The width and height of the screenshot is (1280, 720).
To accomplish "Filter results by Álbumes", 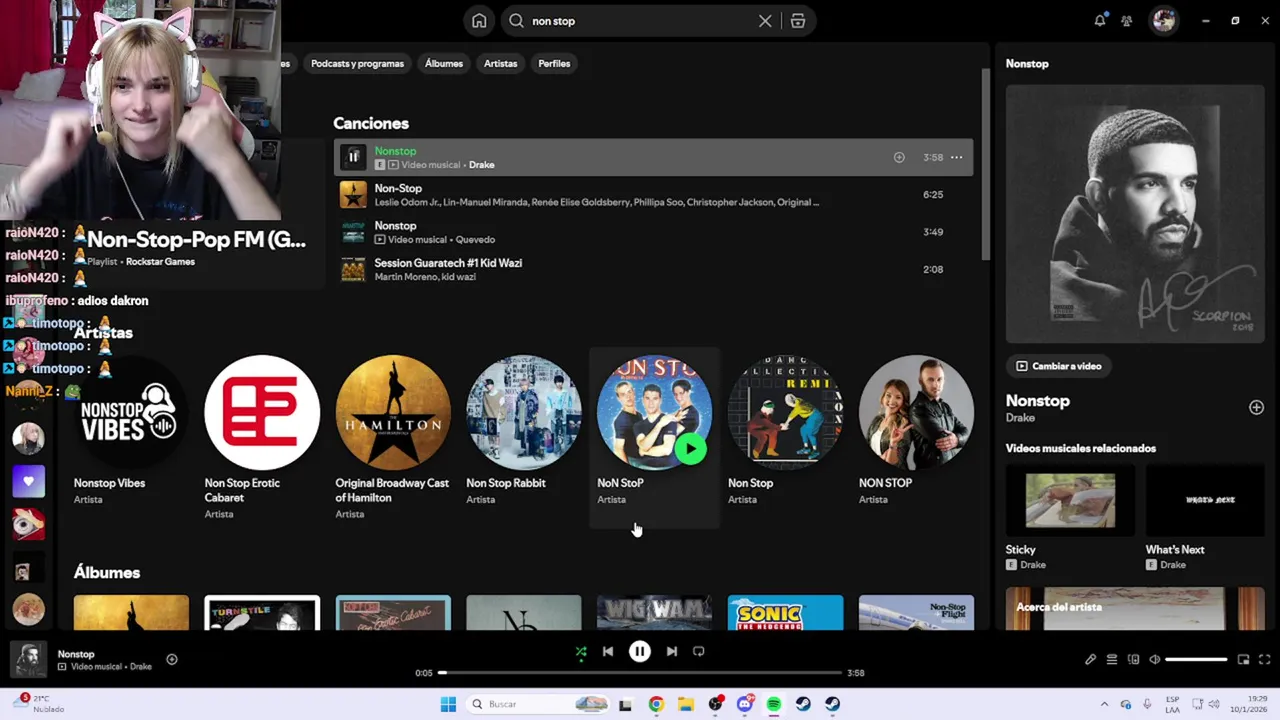I will click(x=444, y=64).
